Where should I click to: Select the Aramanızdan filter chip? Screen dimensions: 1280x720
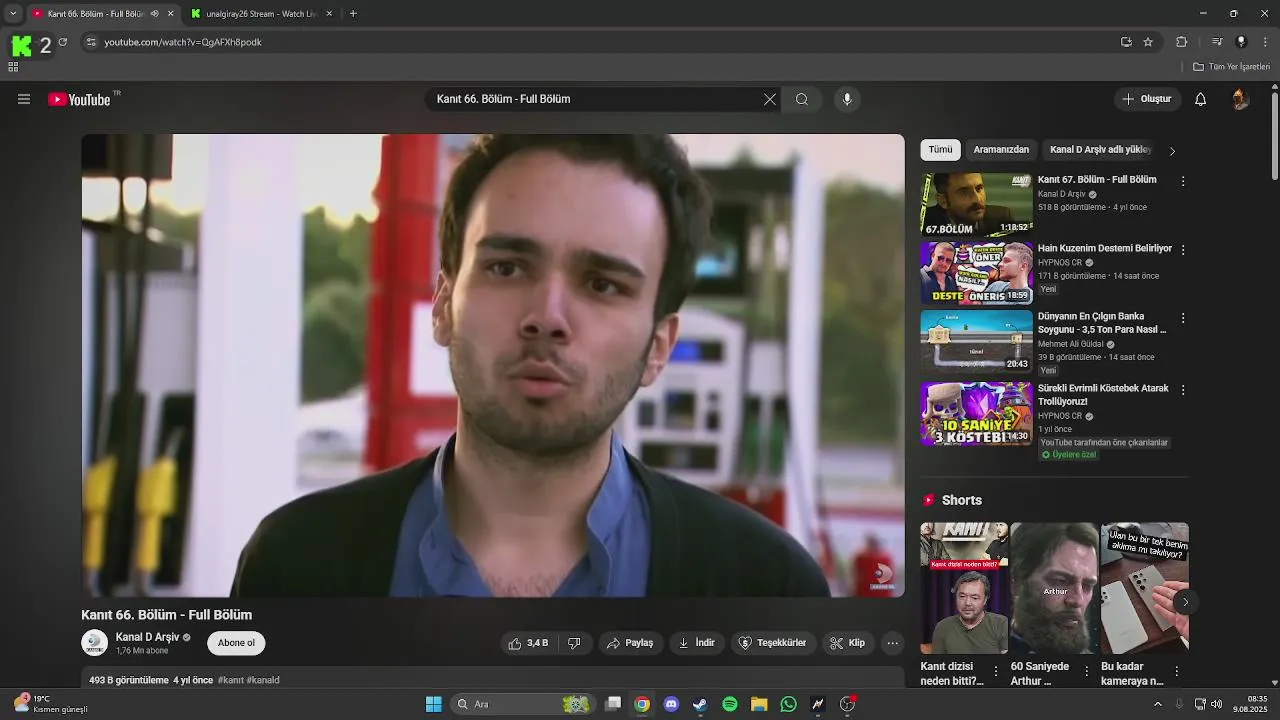[1001, 150]
